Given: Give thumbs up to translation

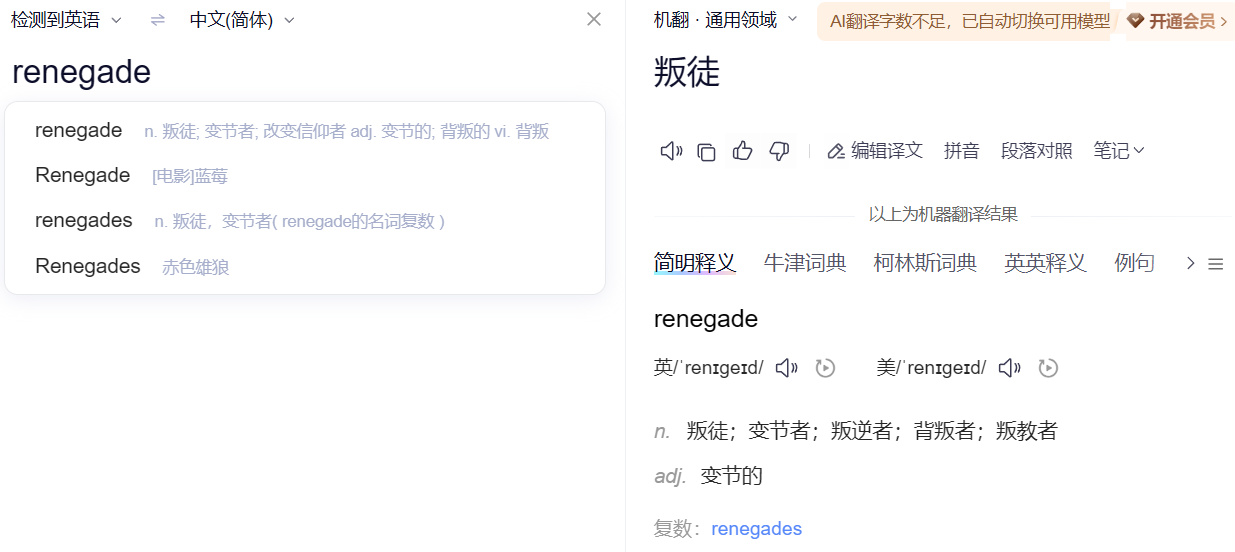Looking at the screenshot, I should pyautogui.click(x=742, y=151).
